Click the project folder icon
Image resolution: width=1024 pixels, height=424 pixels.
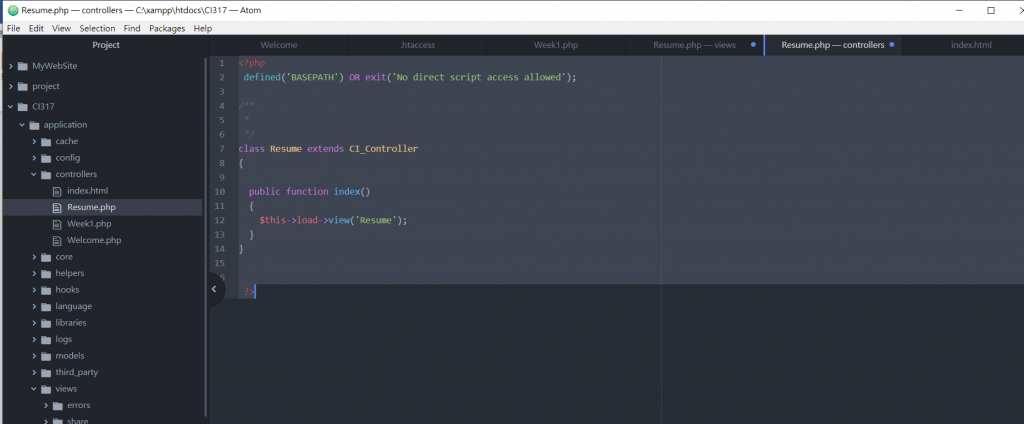tap(23, 86)
